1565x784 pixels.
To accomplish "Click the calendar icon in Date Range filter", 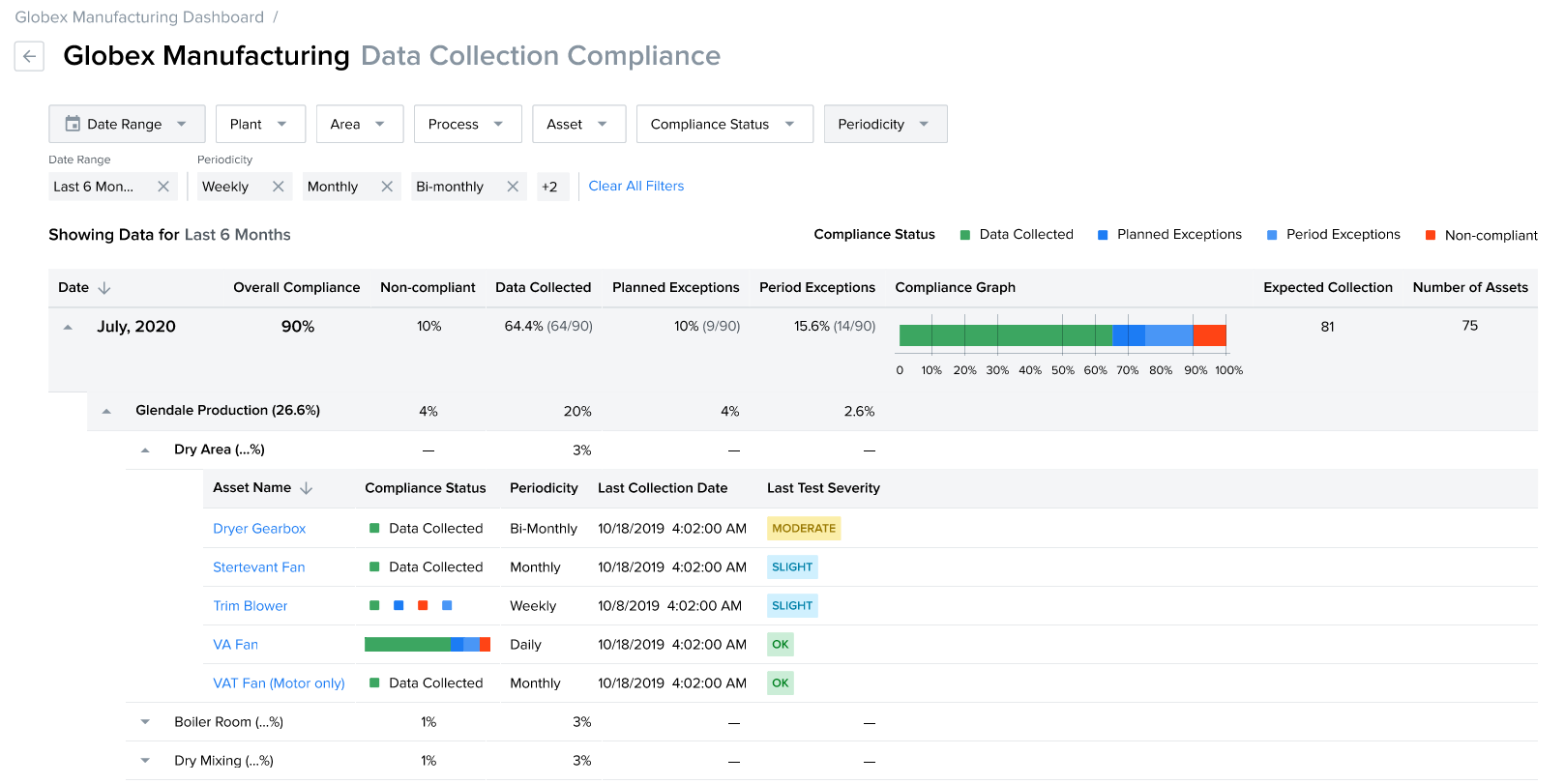I will [x=73, y=124].
